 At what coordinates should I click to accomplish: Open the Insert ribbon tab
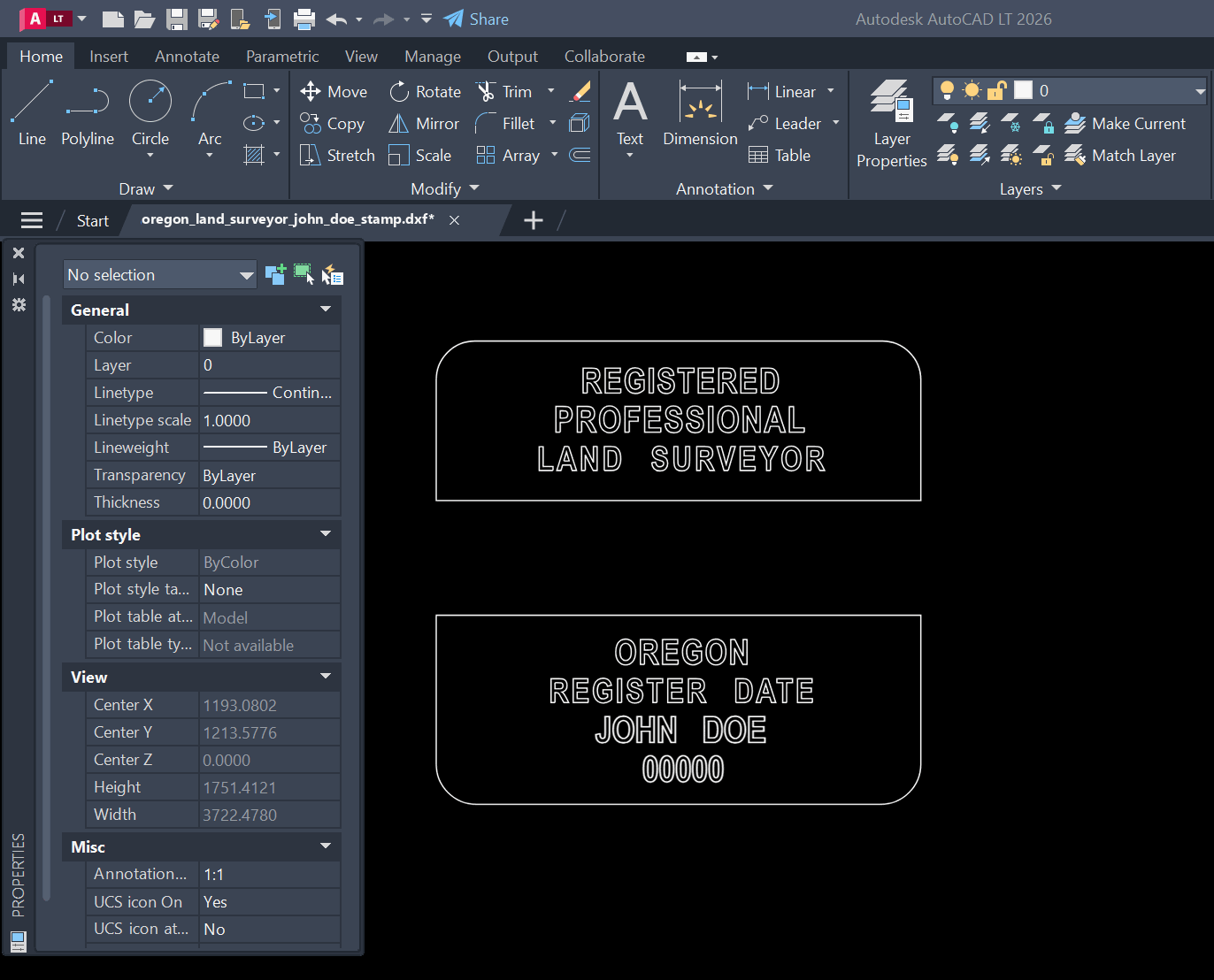click(x=109, y=57)
